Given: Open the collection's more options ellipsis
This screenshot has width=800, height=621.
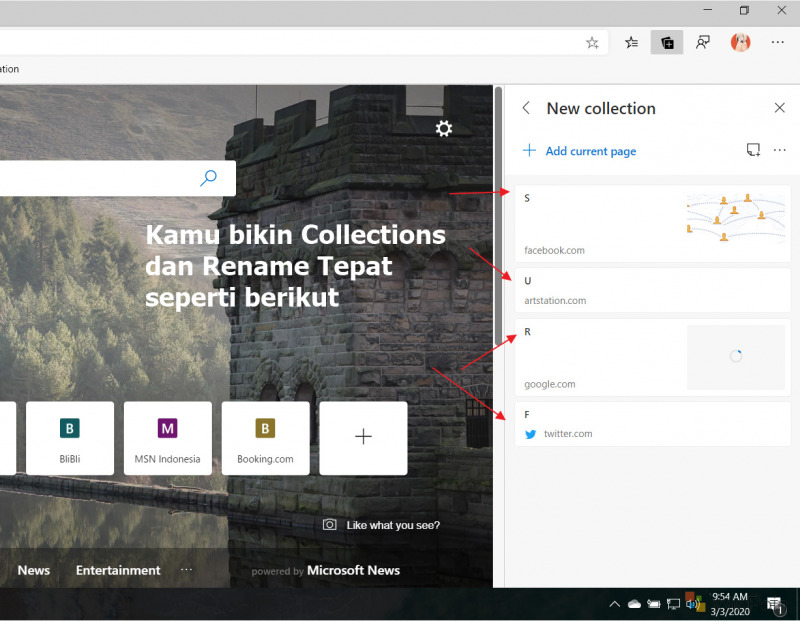Looking at the screenshot, I should point(780,150).
